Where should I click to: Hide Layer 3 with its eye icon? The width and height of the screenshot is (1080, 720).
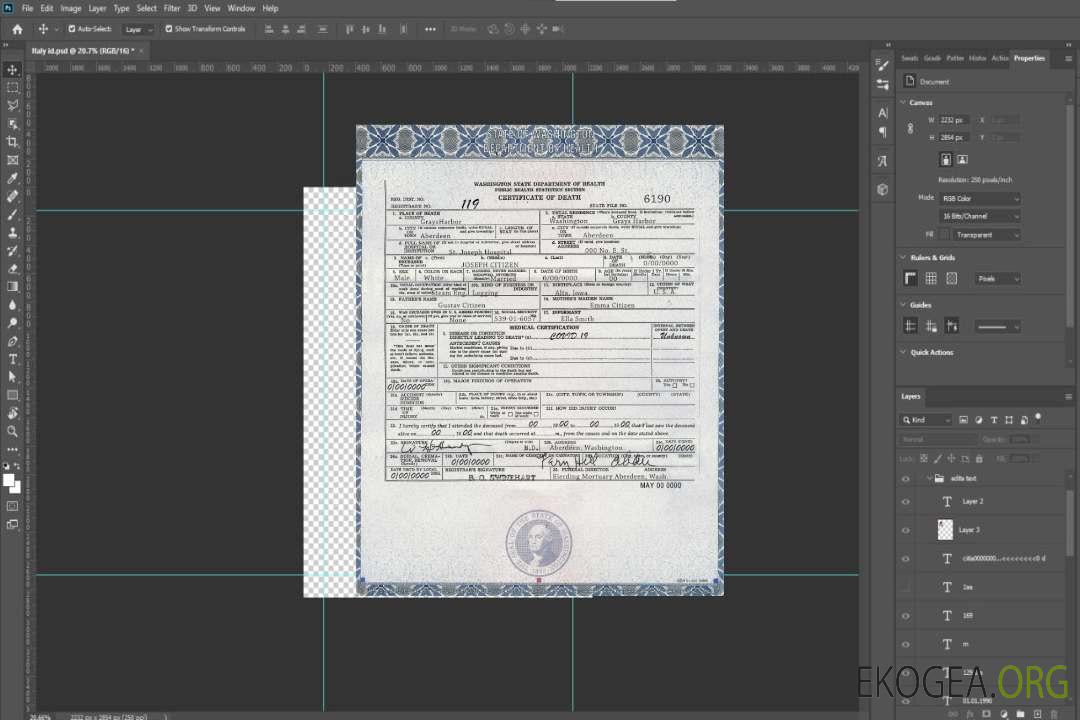point(906,531)
